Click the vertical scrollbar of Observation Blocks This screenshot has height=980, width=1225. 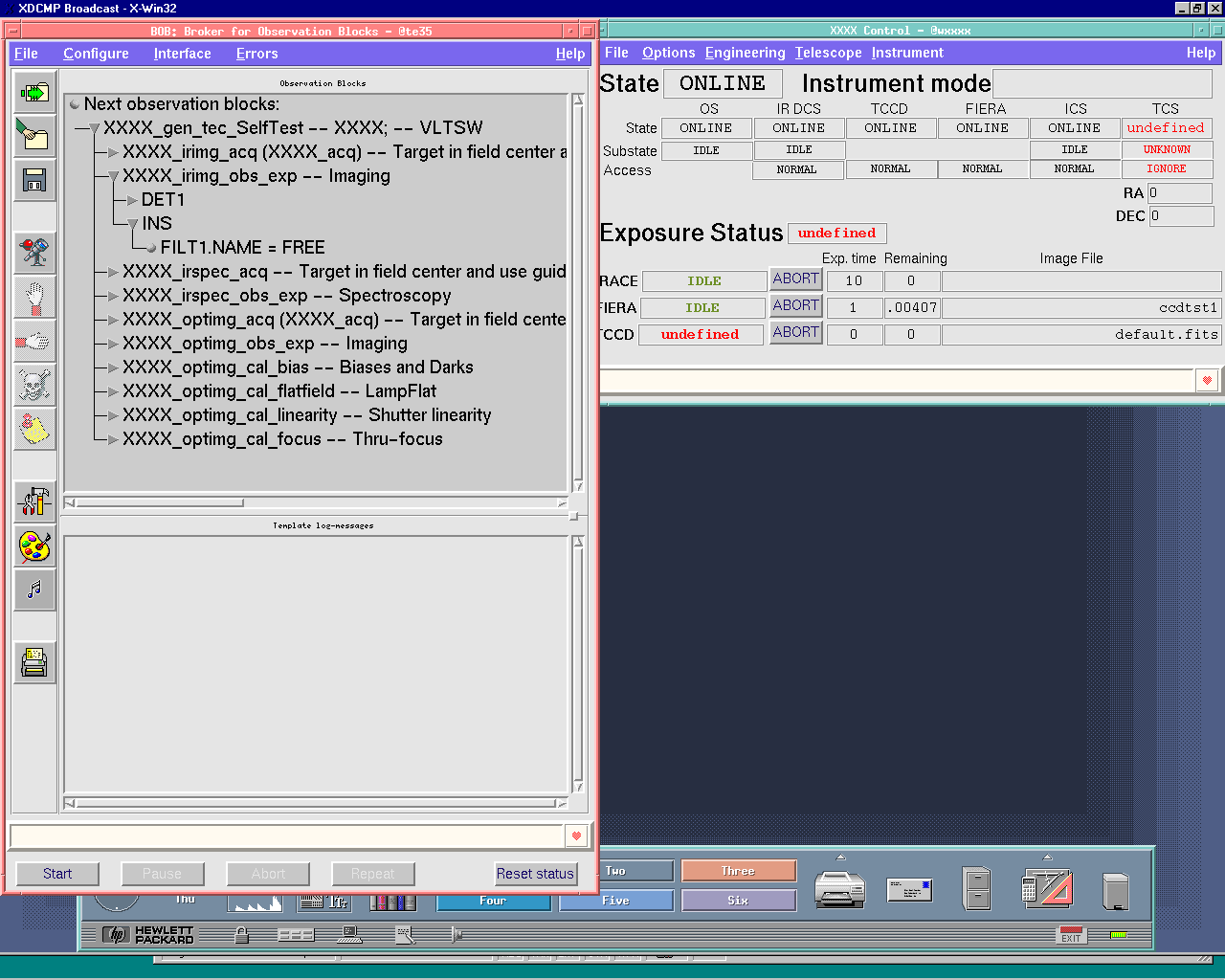[578, 293]
